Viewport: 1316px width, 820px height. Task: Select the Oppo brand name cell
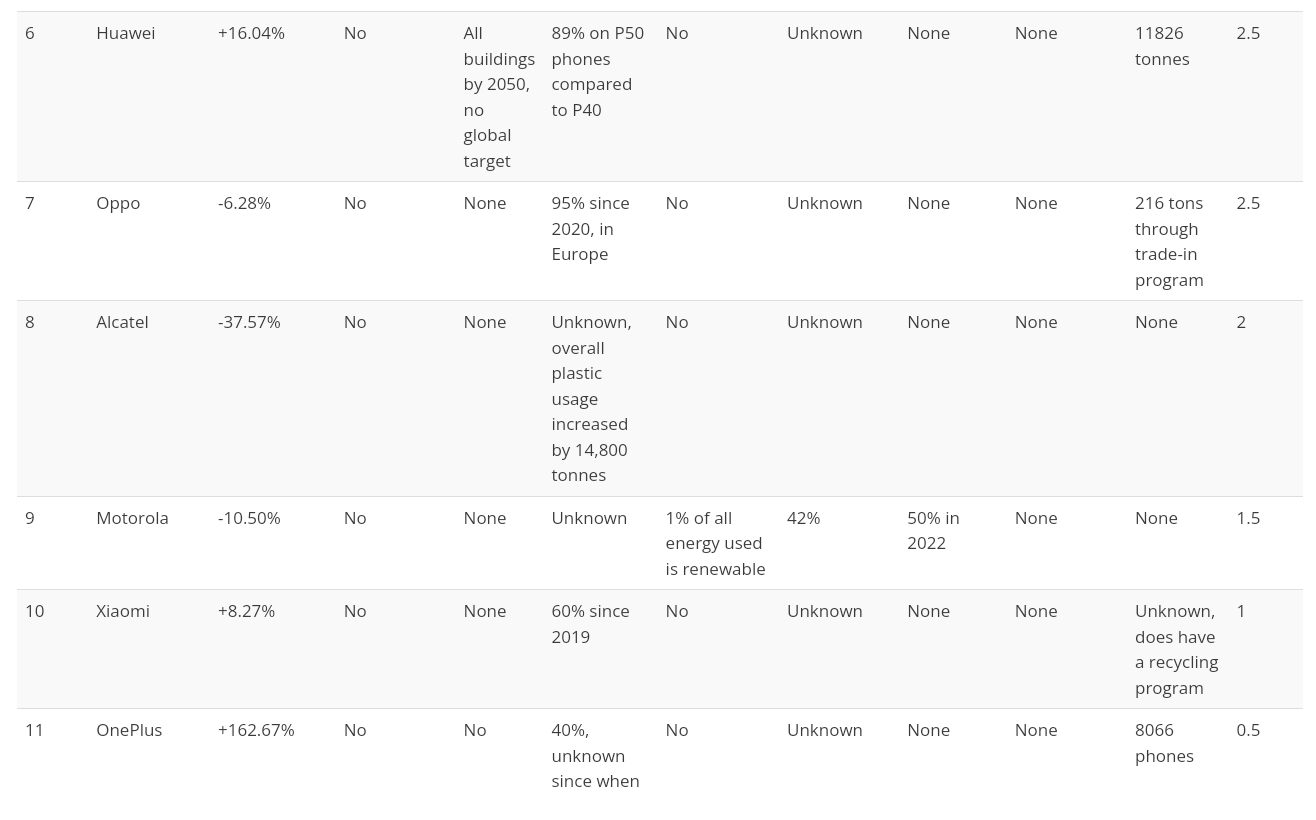coord(118,203)
